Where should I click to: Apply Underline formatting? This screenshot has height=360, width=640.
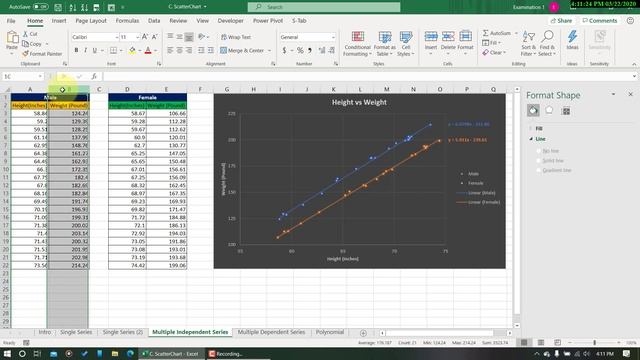[95, 50]
